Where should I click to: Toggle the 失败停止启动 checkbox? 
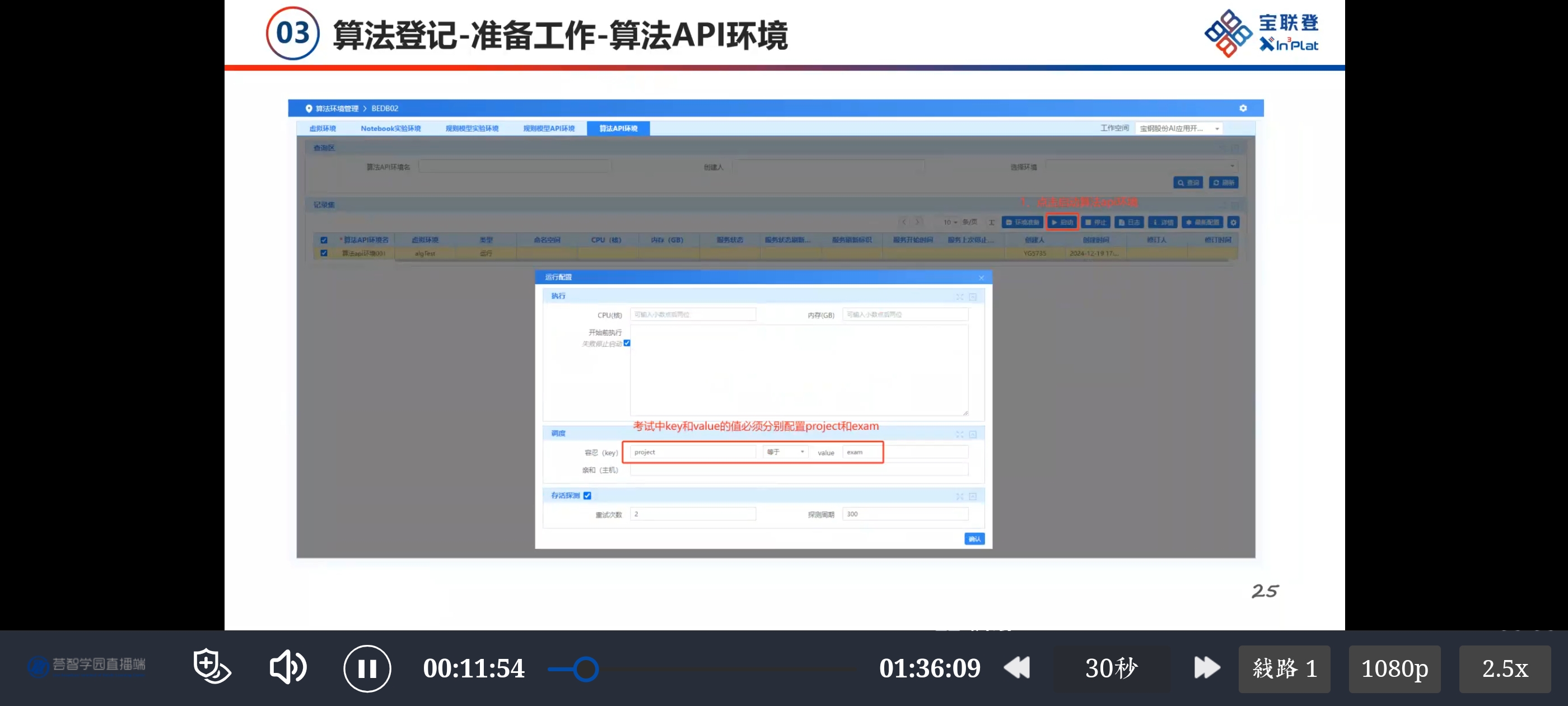pos(627,343)
